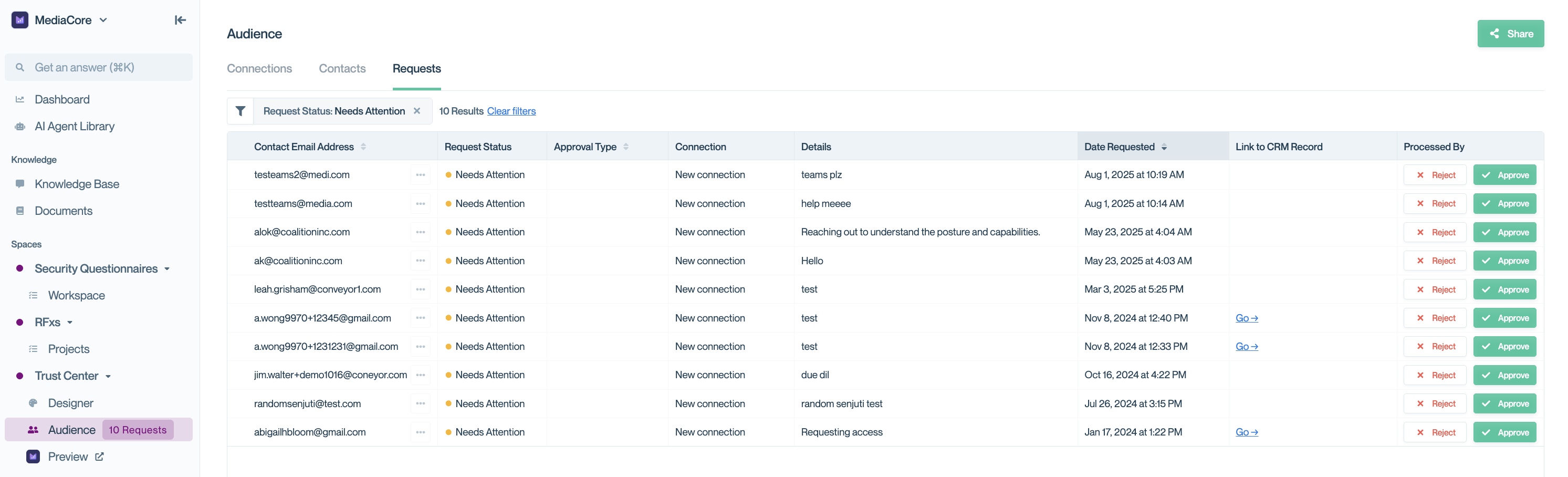Screen dimensions: 1568x477
Task: Click the Get an answer search field
Action: coord(99,68)
